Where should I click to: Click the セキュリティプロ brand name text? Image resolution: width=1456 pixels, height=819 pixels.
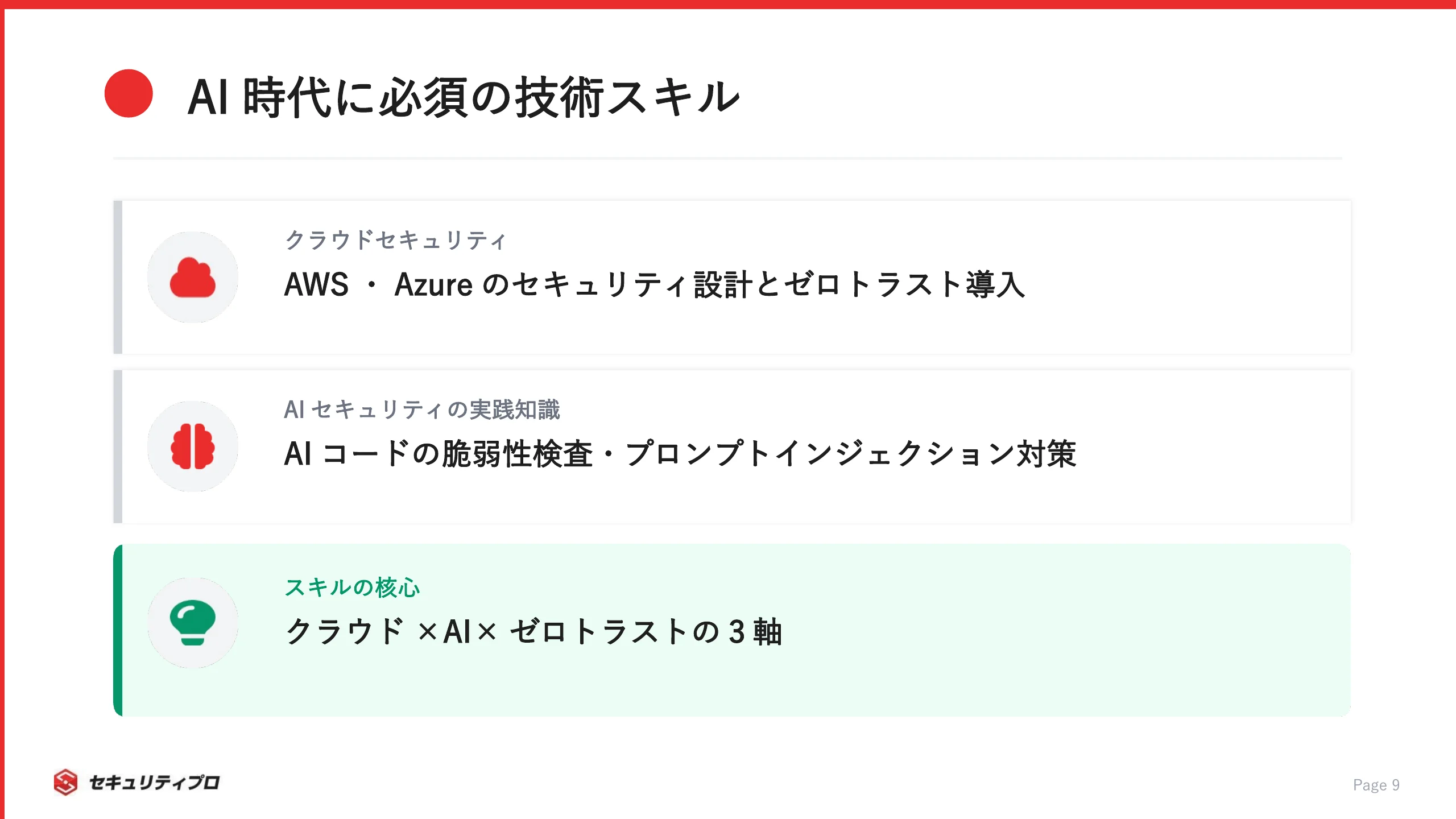tap(154, 783)
